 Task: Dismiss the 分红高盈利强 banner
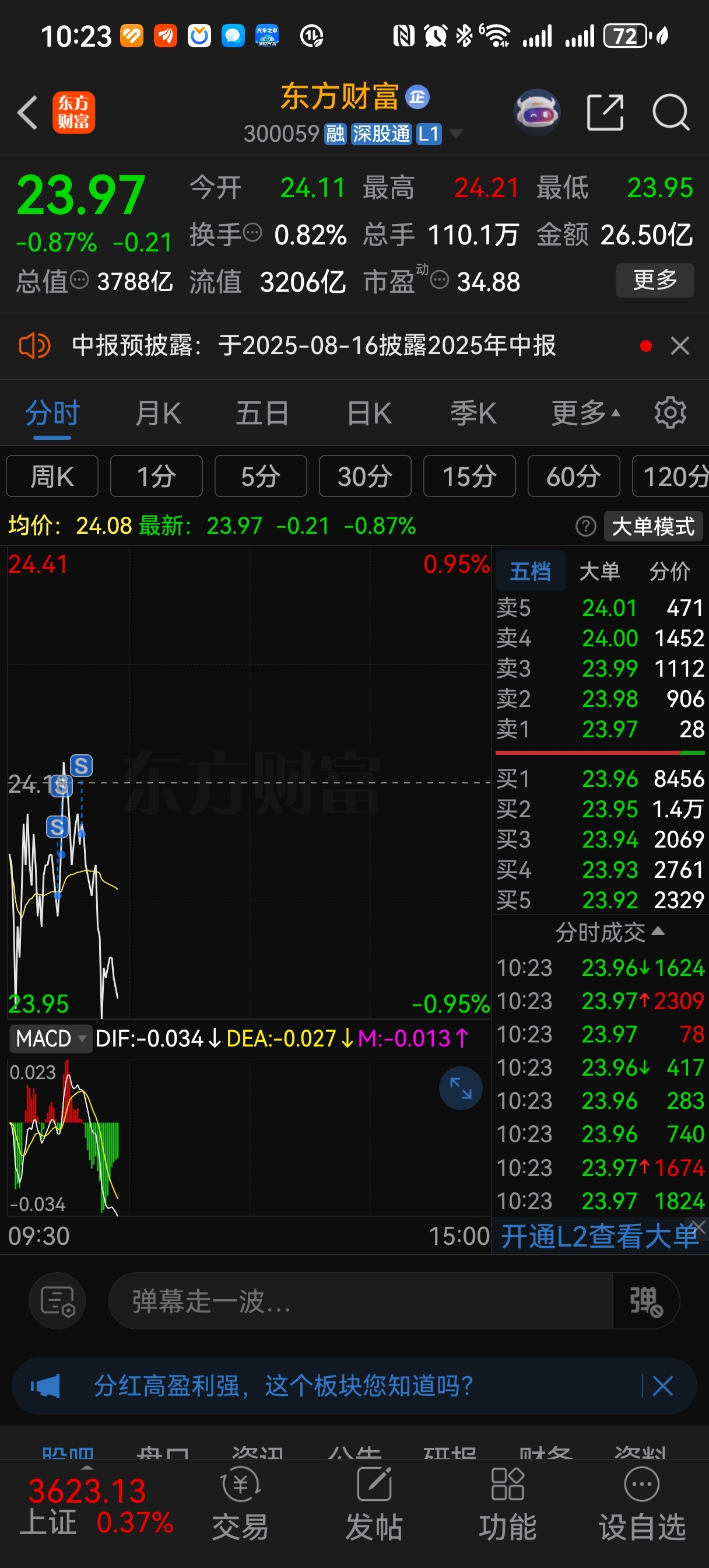click(663, 1386)
